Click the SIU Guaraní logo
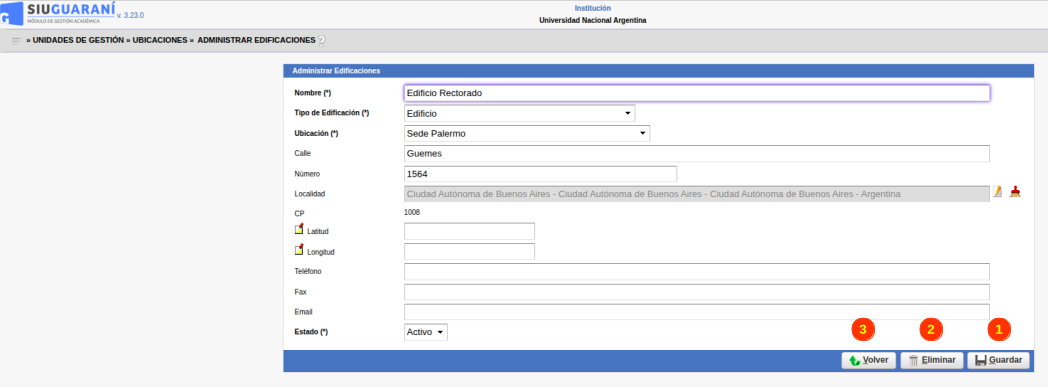The height and width of the screenshot is (388, 1048). coord(57,13)
